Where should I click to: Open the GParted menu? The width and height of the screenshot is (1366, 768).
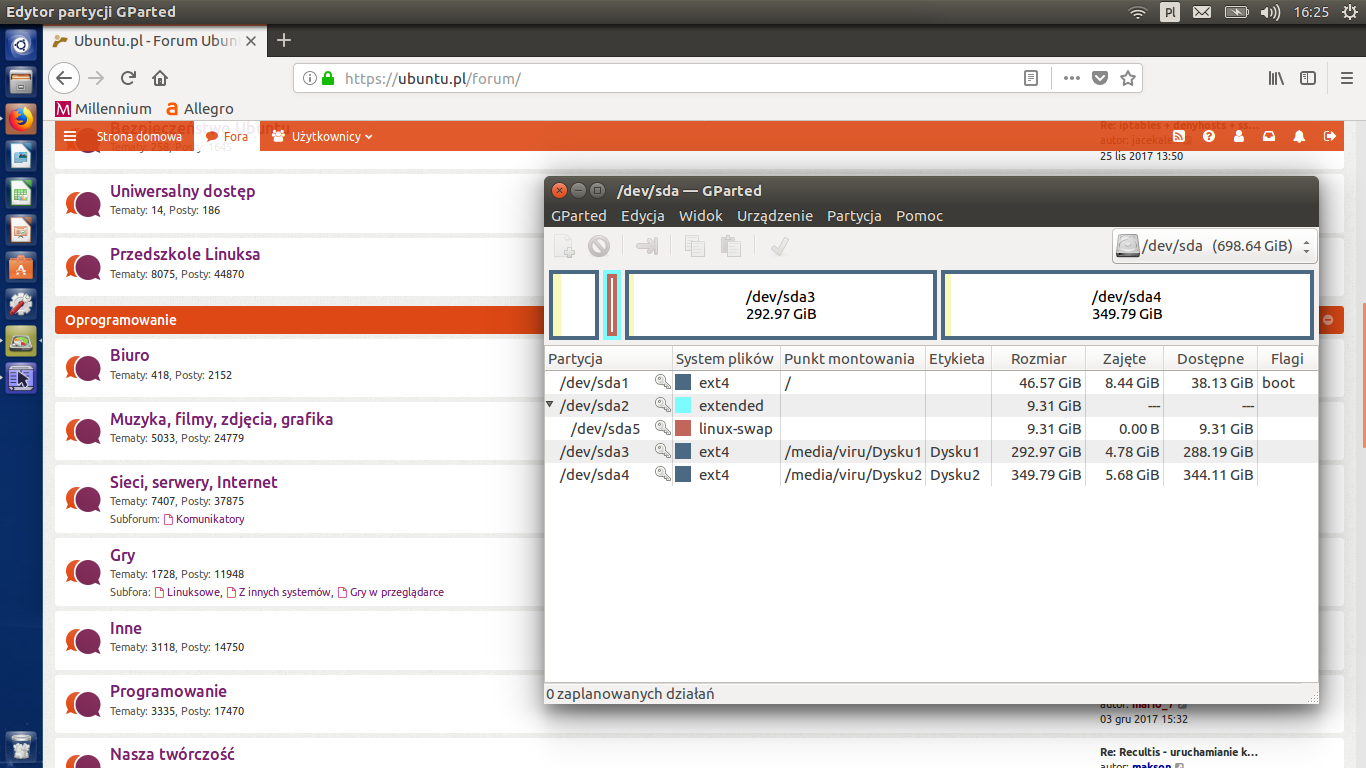click(579, 216)
